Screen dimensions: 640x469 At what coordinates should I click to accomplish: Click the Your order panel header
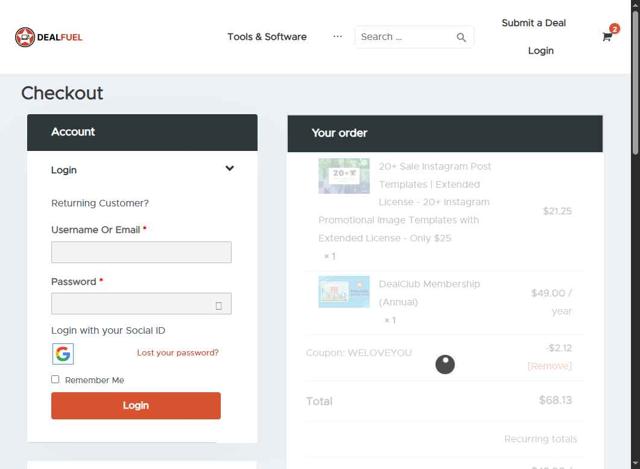[445, 133]
